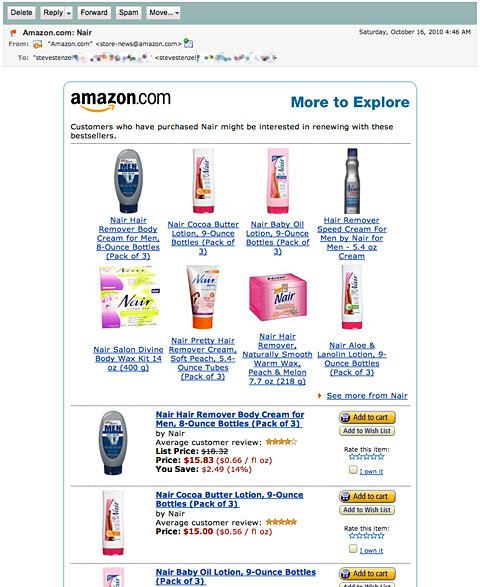Click the Forward toolbar button

tap(94, 13)
